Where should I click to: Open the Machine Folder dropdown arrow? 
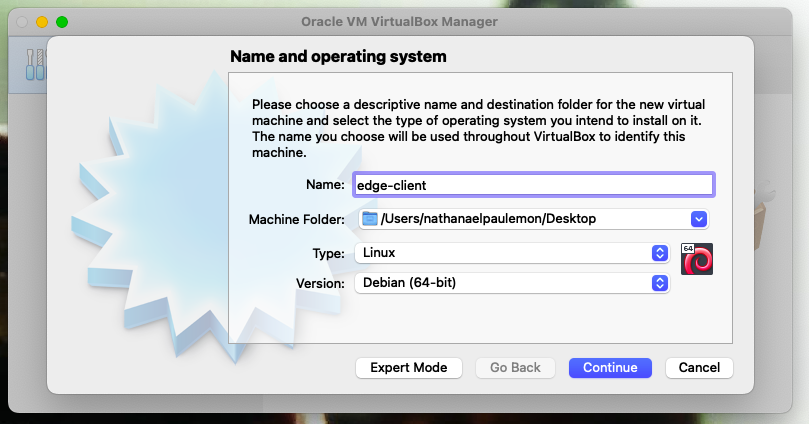699,219
